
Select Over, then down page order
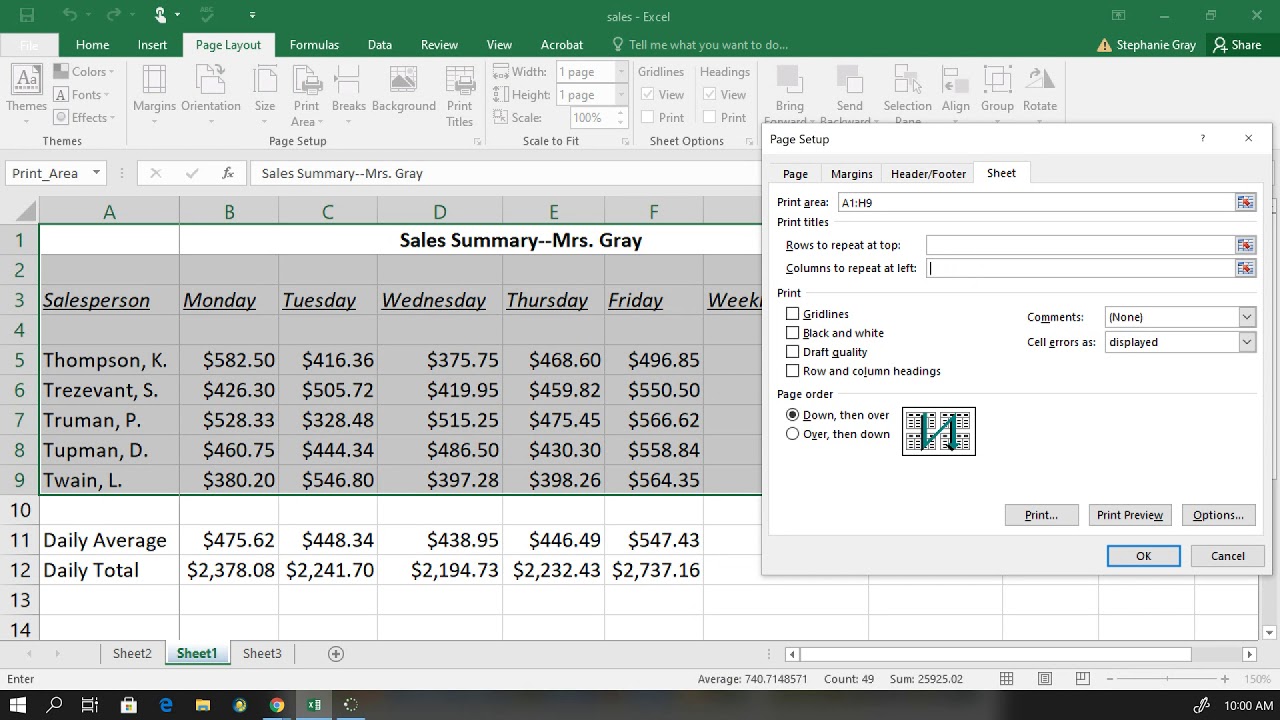[793, 434]
